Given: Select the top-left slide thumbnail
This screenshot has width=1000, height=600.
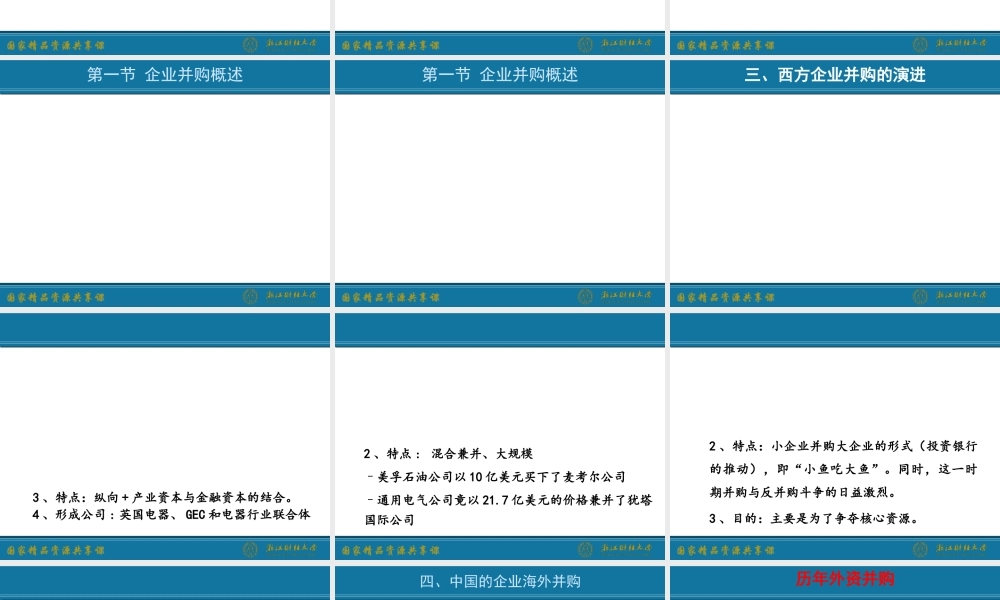Looking at the screenshot, I should (x=168, y=160).
